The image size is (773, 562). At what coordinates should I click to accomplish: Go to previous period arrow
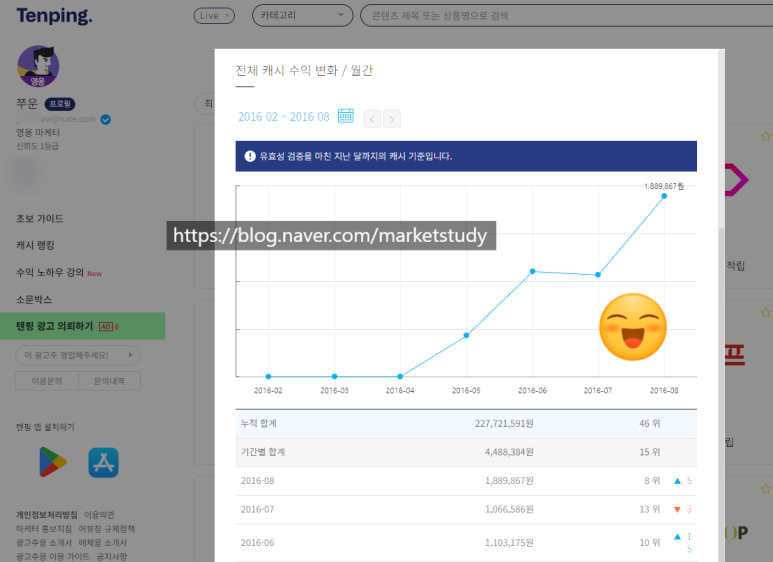pos(372,119)
